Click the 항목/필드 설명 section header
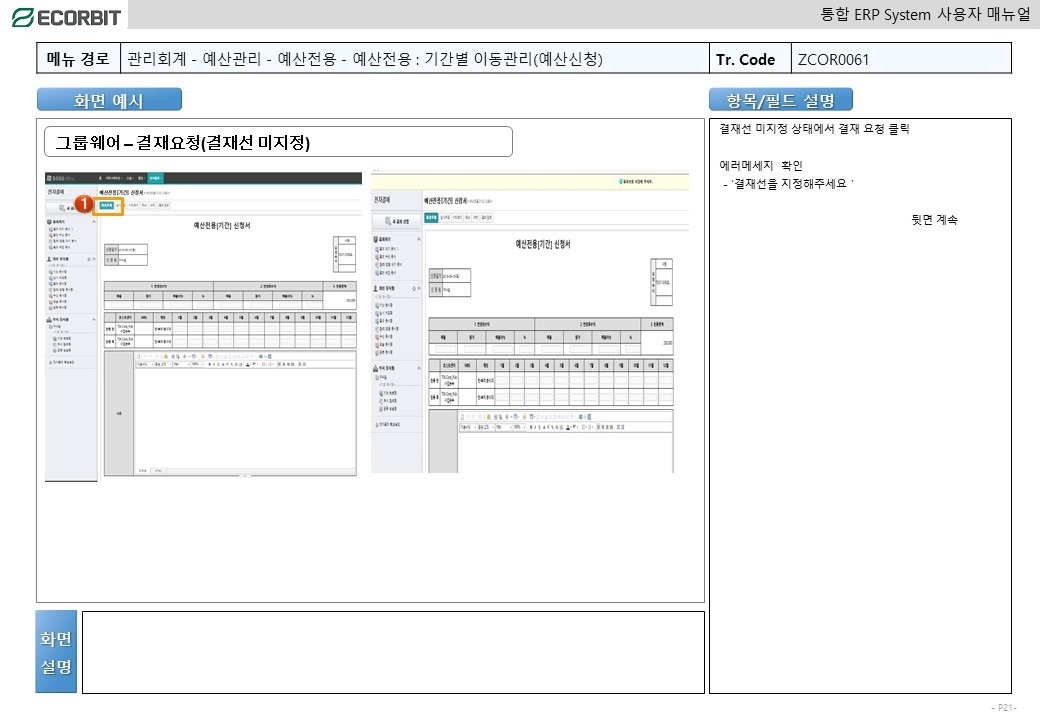 780,100
